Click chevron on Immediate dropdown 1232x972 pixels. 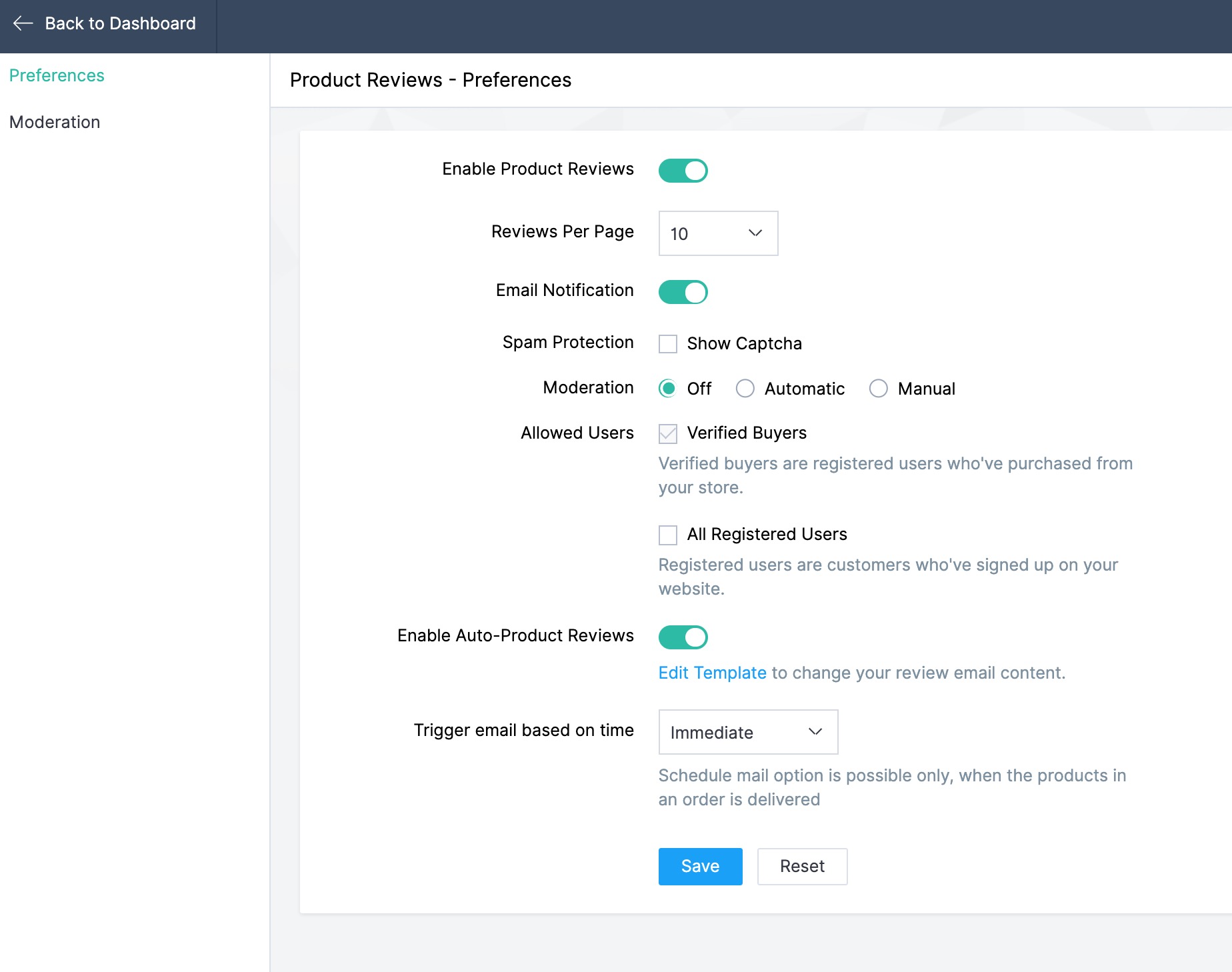(815, 732)
